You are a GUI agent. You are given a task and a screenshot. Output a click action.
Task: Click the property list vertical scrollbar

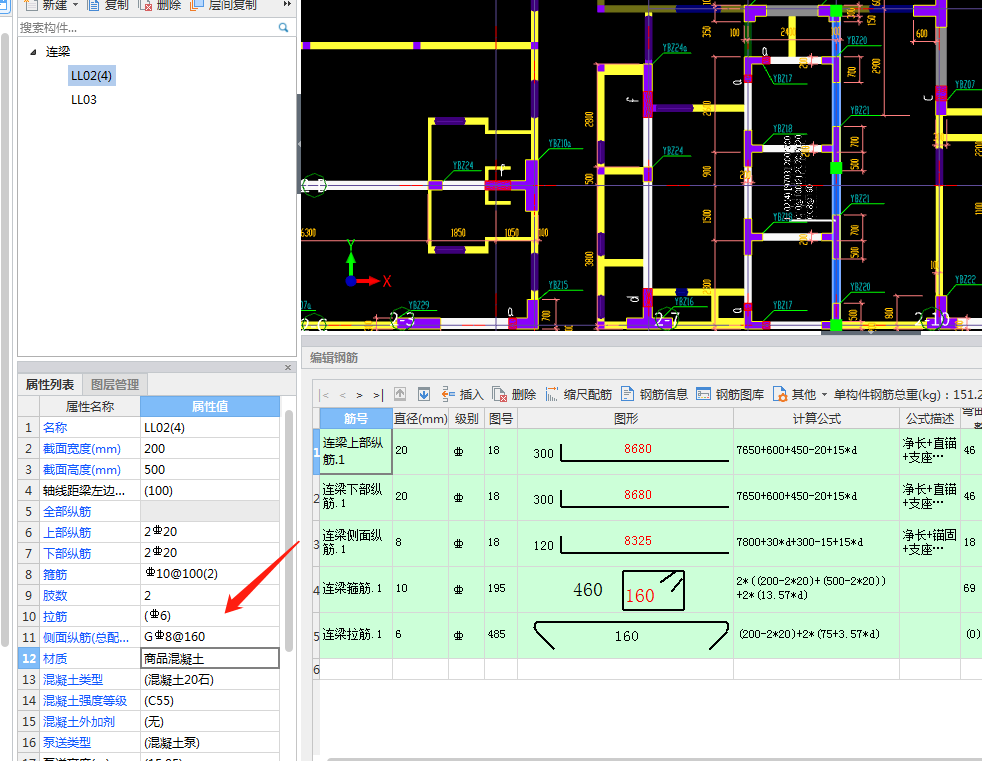point(289,531)
